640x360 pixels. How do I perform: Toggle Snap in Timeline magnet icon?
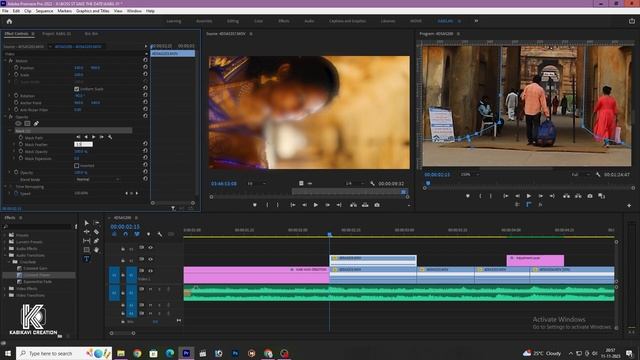[125, 234]
